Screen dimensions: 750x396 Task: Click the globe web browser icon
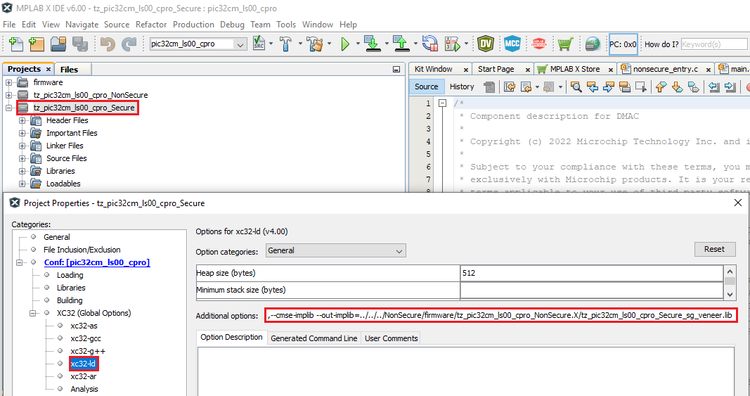[x=593, y=44]
